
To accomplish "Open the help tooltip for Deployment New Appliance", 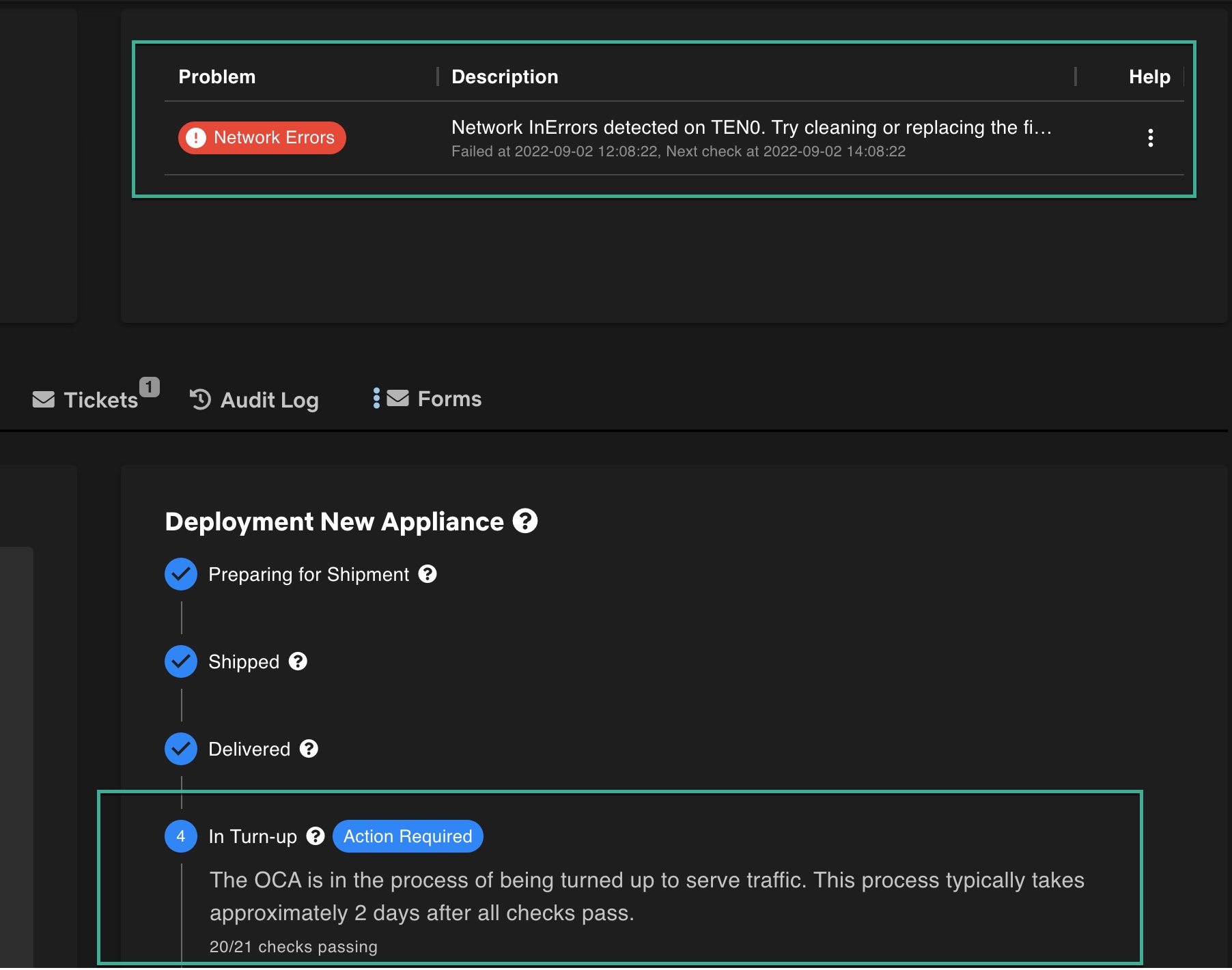I will [x=524, y=522].
